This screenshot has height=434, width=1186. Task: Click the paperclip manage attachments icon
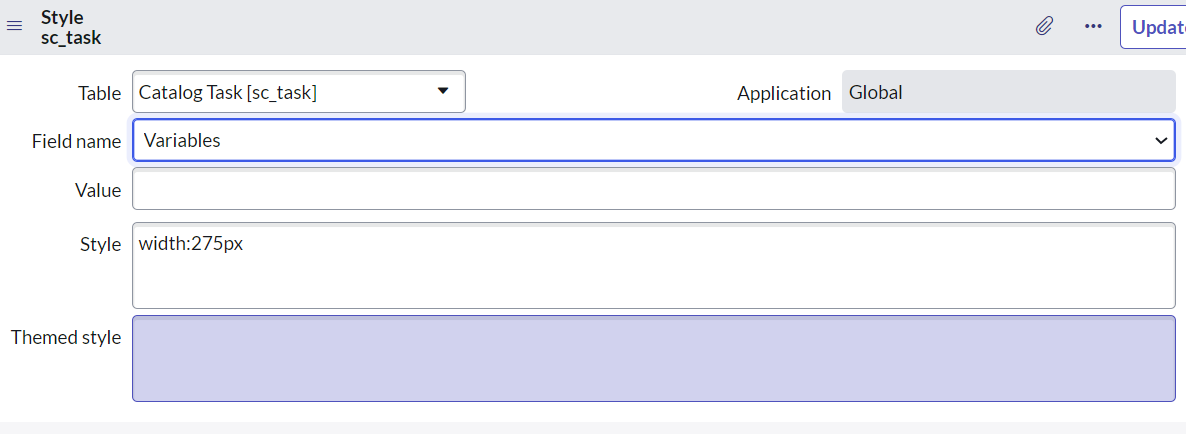tap(1045, 26)
